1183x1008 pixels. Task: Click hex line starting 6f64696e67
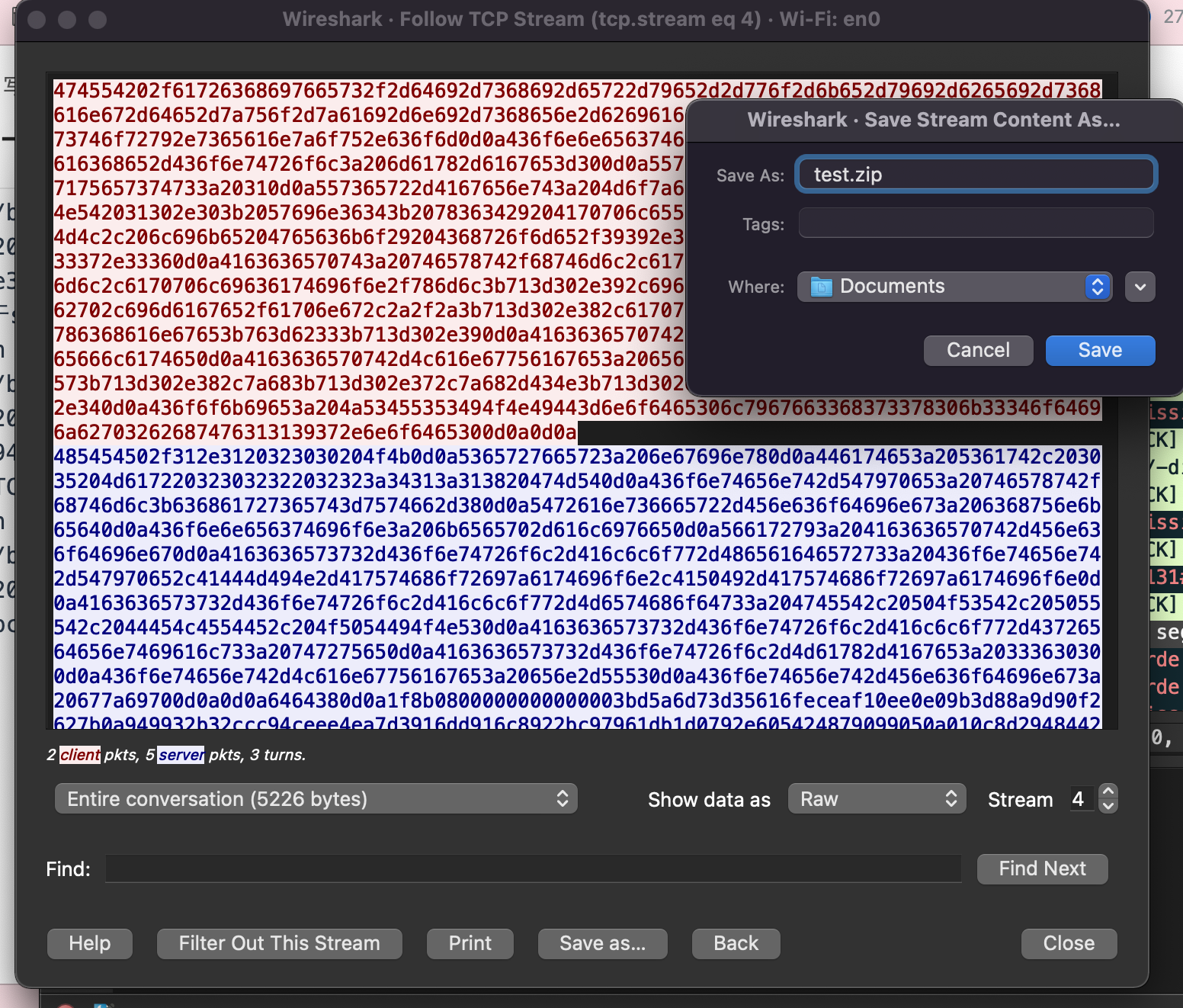[577, 554]
